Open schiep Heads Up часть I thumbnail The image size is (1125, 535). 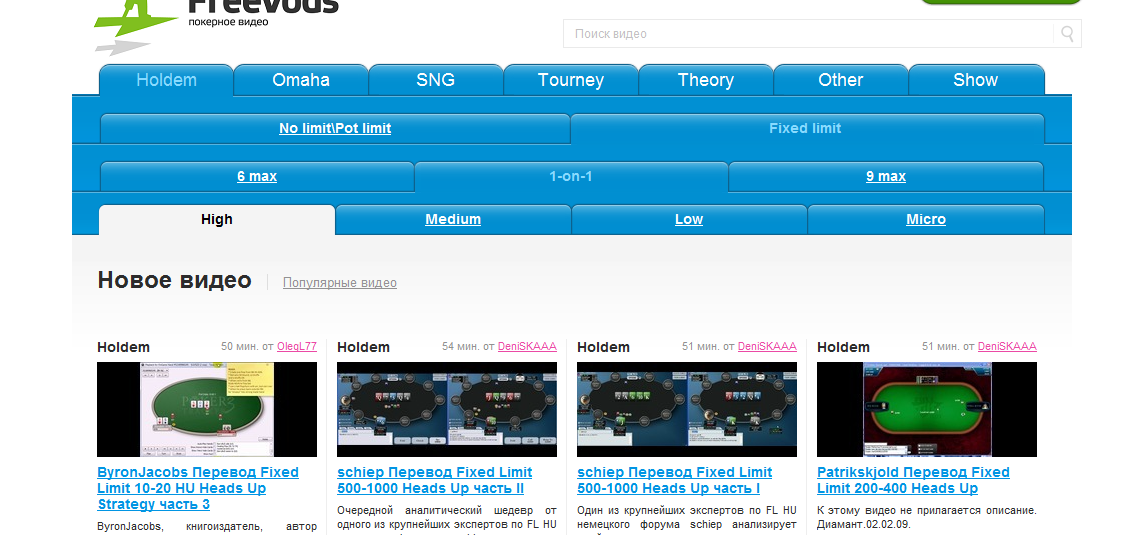[687, 409]
